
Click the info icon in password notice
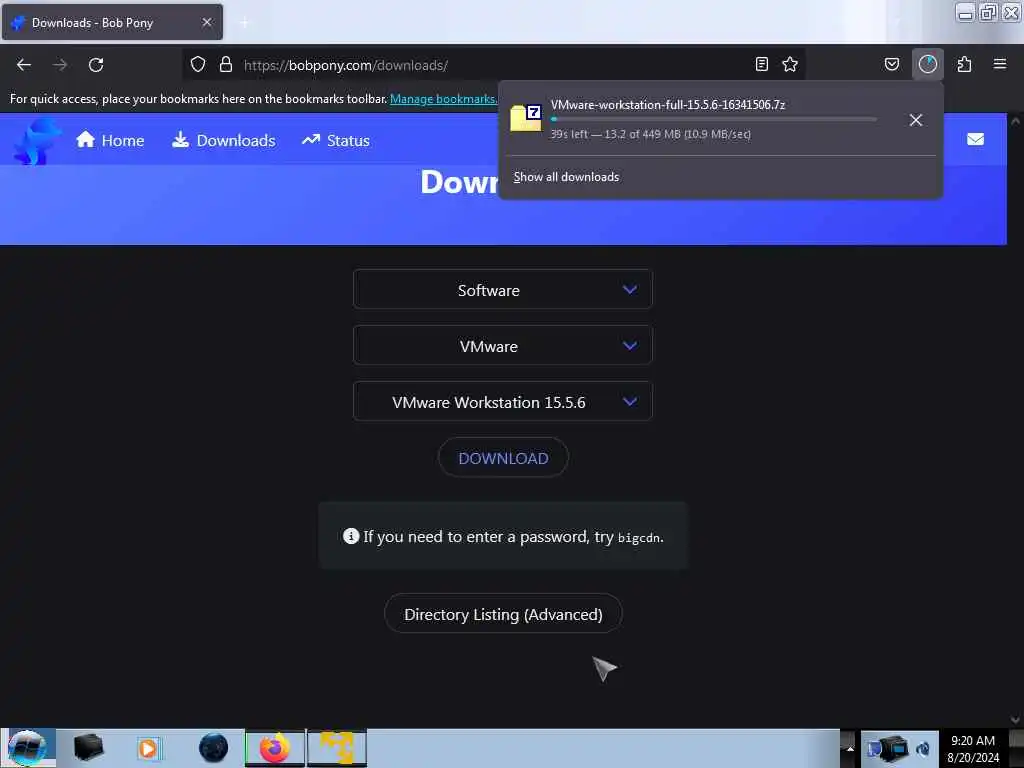point(351,536)
